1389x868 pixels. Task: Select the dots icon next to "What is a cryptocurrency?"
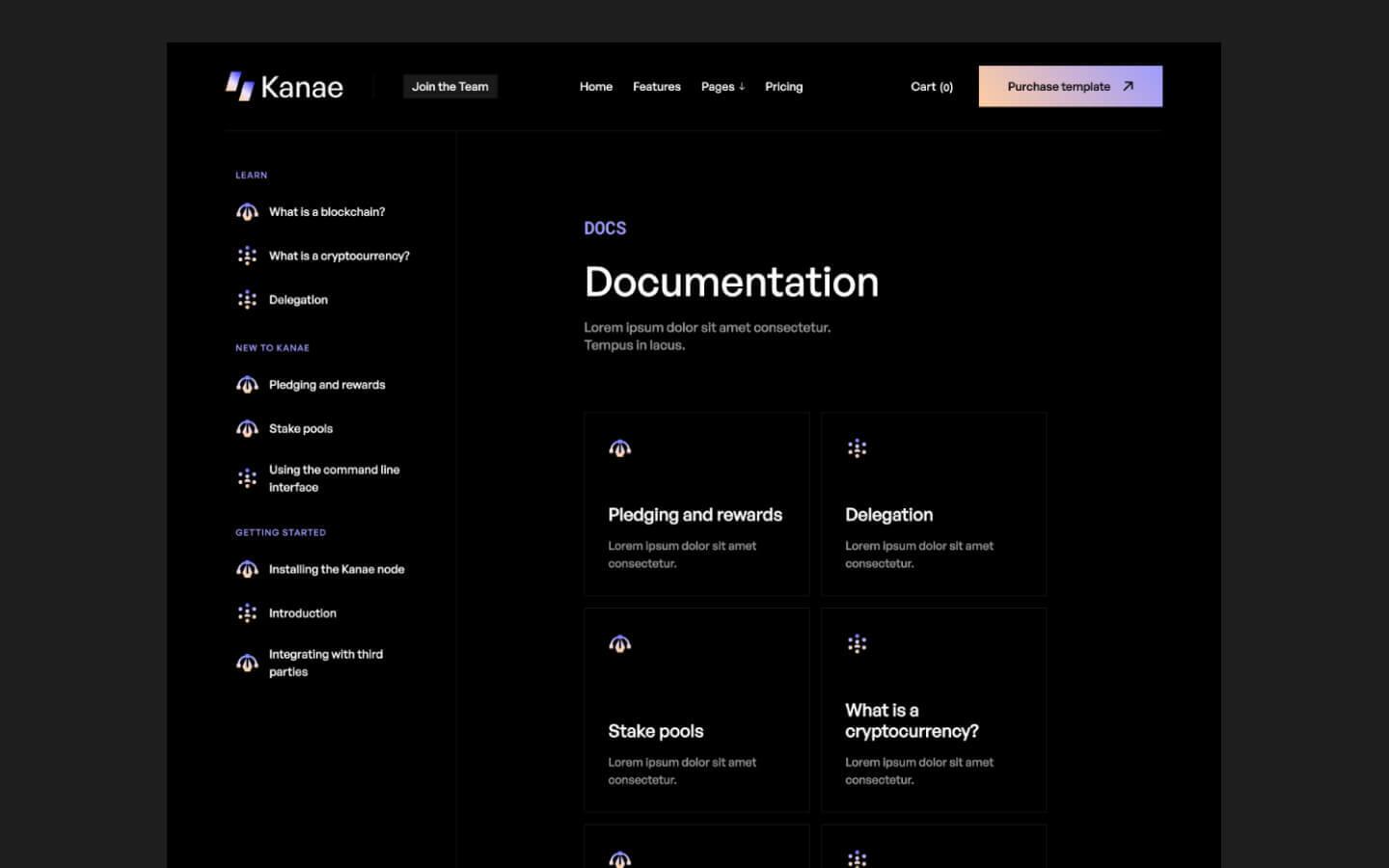pos(248,256)
